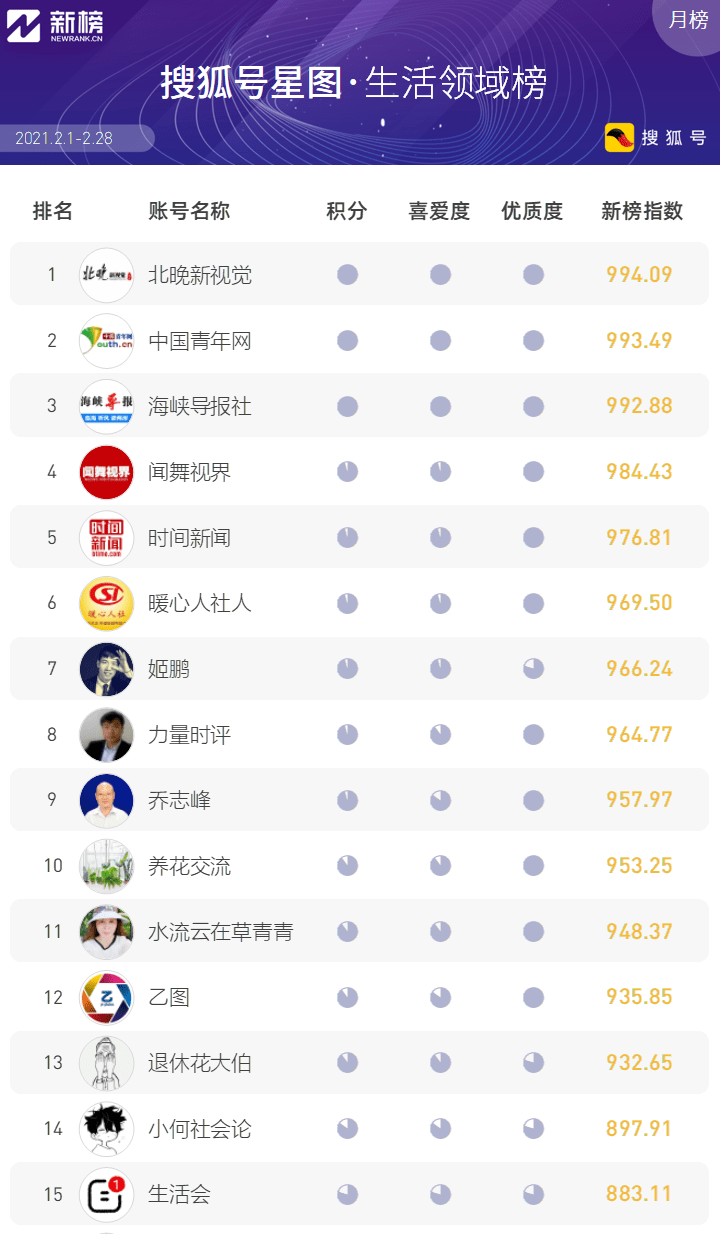
Task: Open 北晚新视觉 account avatar
Action: [x=106, y=274]
